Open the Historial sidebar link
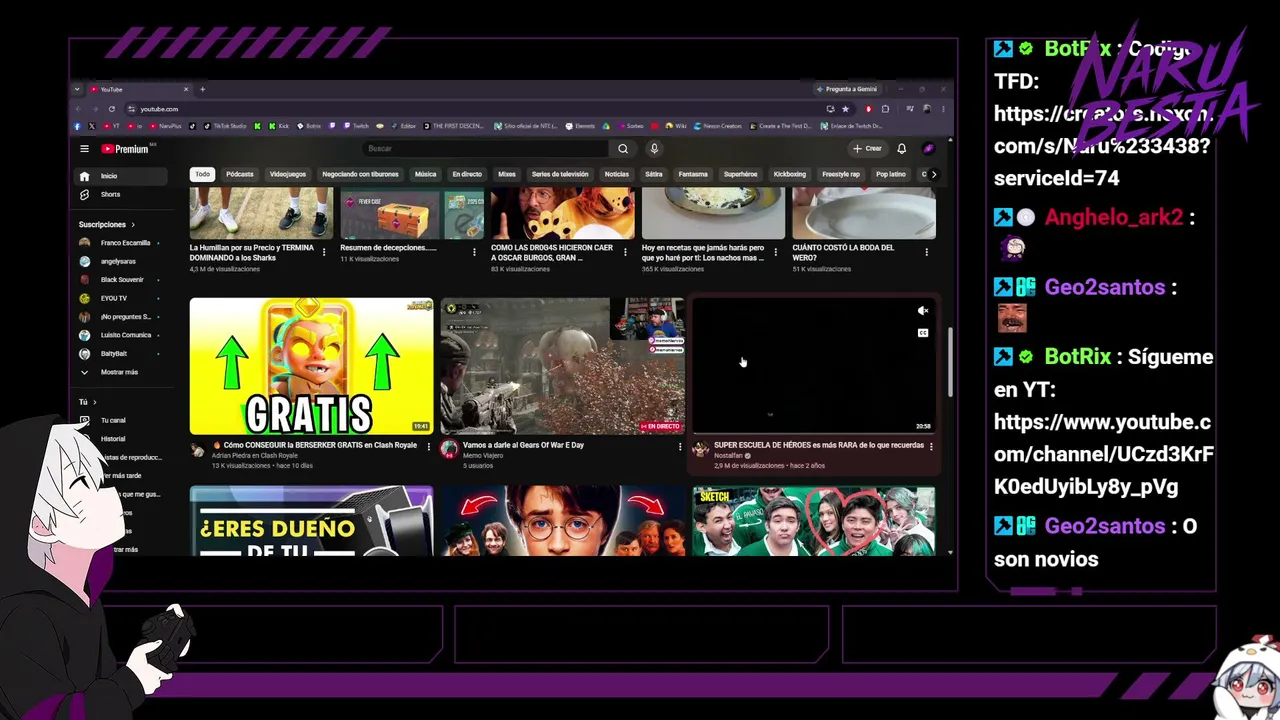This screenshot has width=1280, height=720. pos(113,439)
